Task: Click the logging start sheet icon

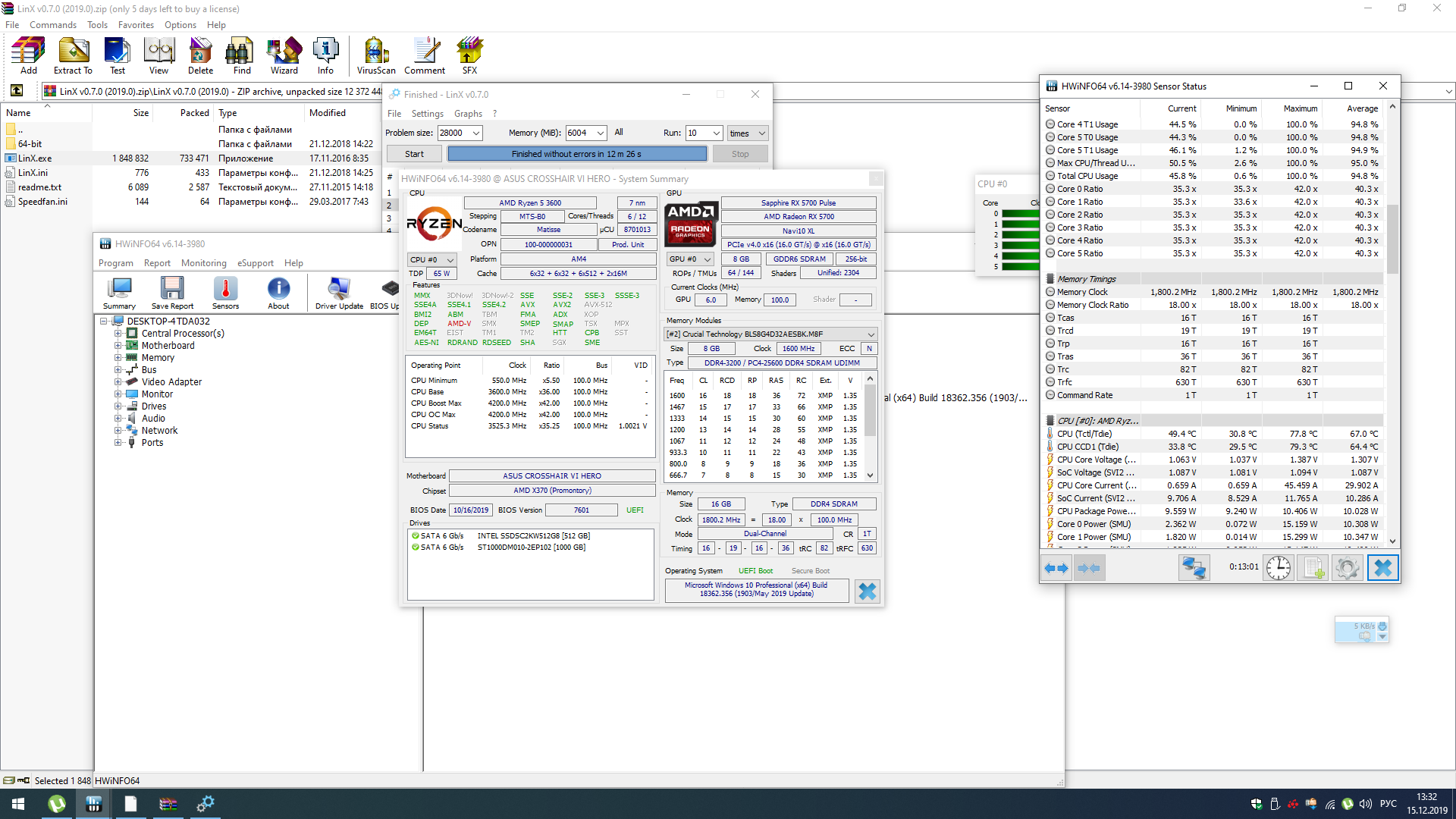Action: point(1313,568)
